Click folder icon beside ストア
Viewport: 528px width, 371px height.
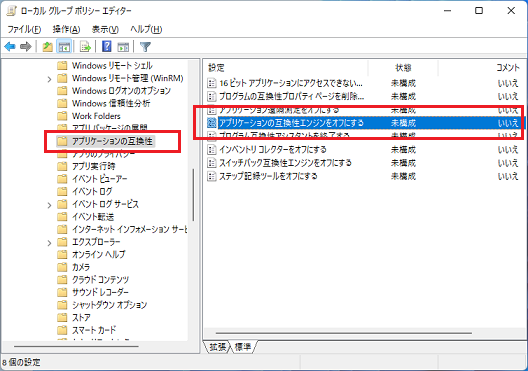point(62,317)
